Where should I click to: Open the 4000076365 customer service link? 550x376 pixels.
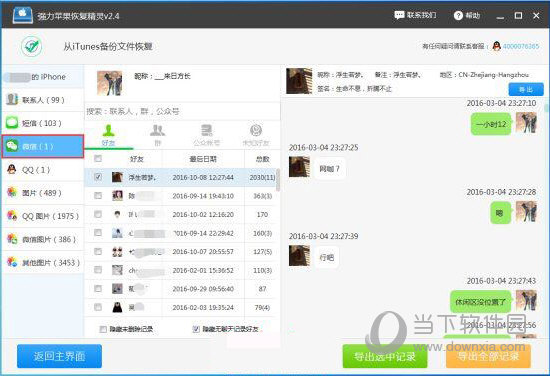coord(521,46)
